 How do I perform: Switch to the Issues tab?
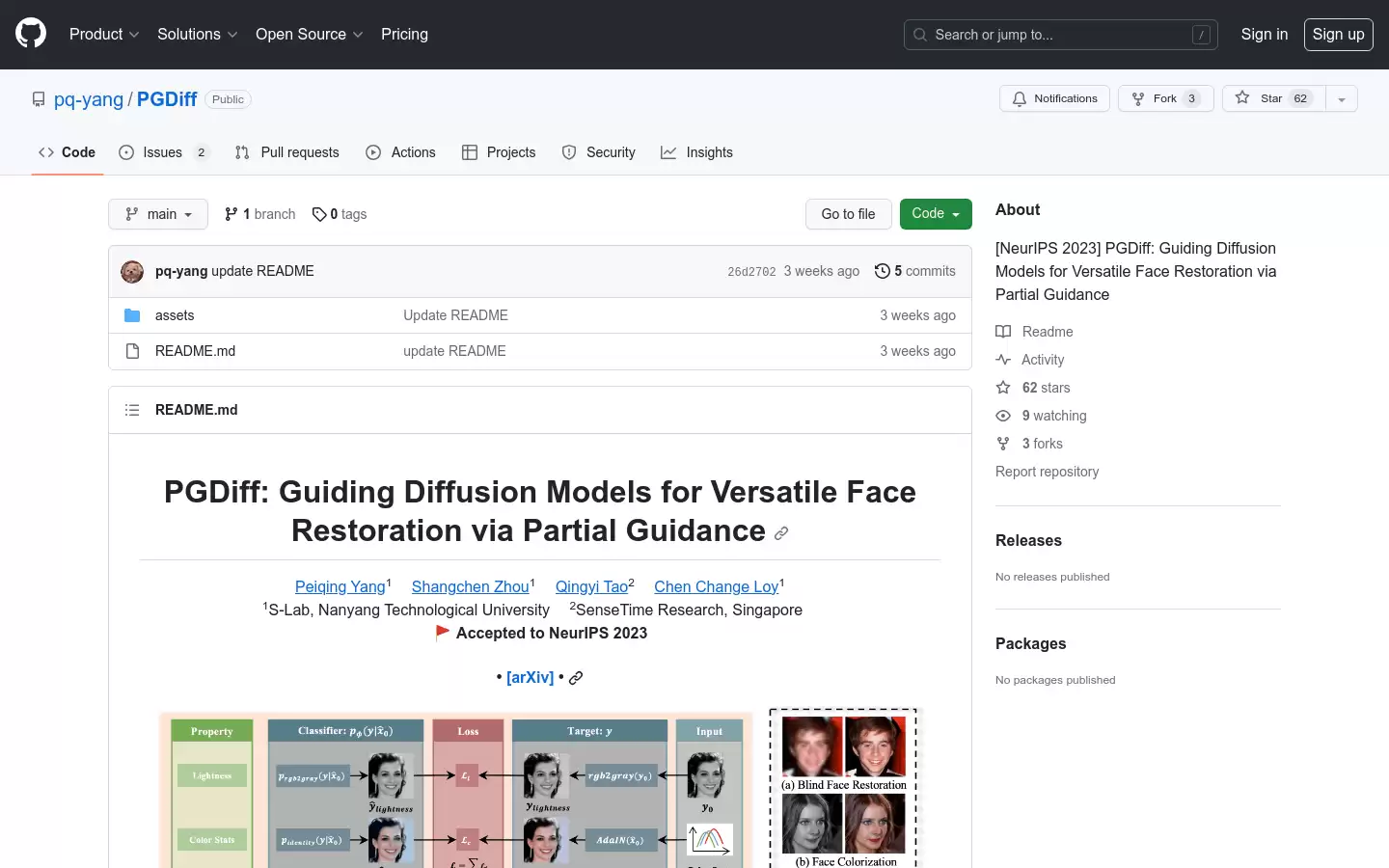[x=163, y=152]
